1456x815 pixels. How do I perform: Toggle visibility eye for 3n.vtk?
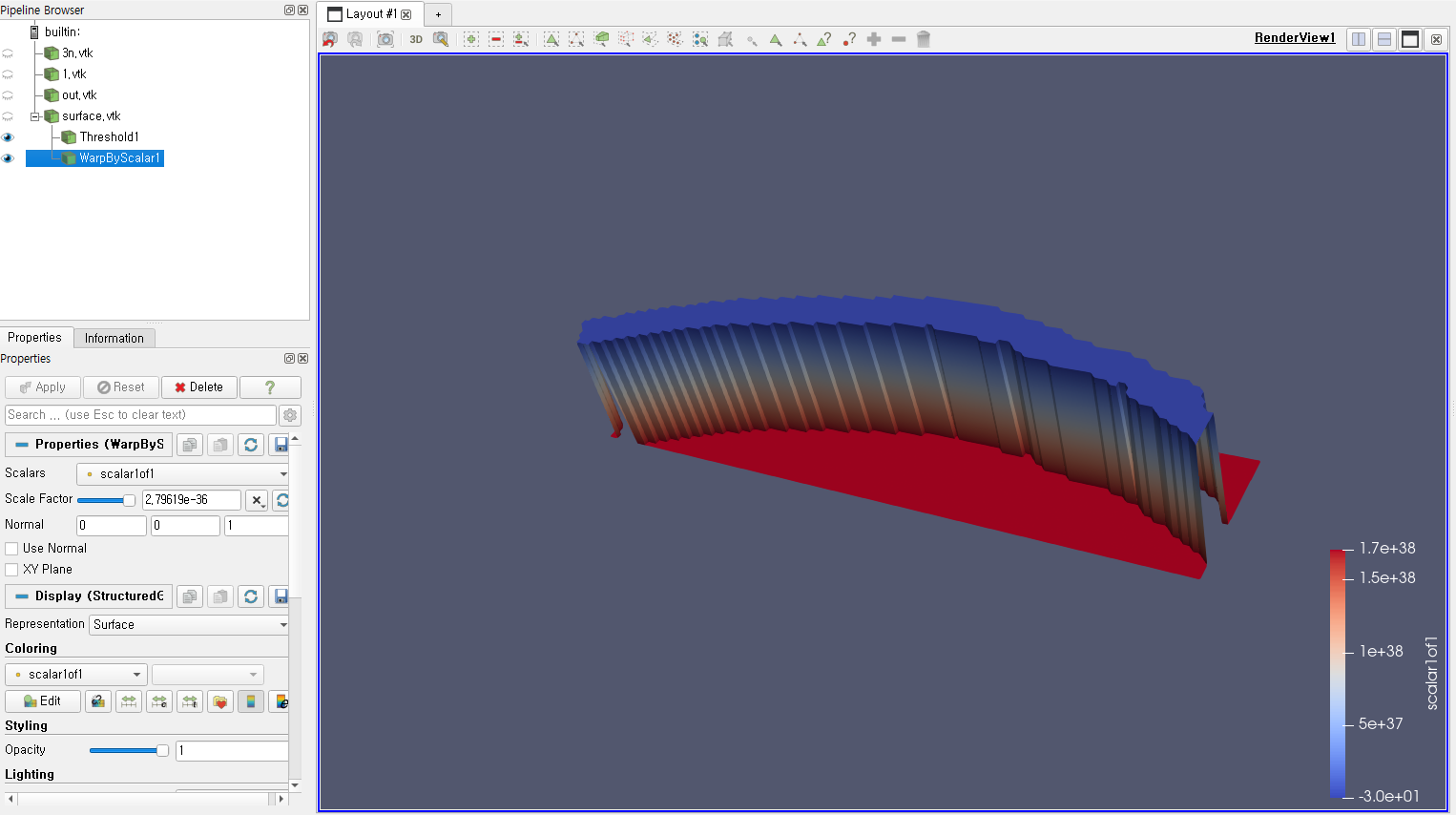click(x=8, y=53)
